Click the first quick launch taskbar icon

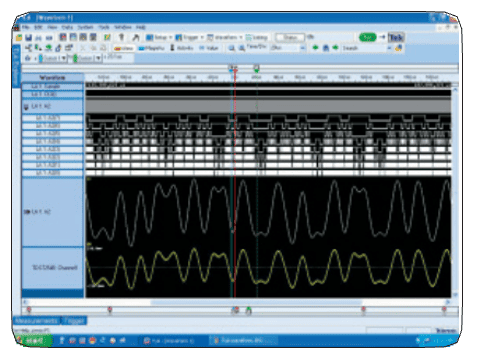coord(62,341)
